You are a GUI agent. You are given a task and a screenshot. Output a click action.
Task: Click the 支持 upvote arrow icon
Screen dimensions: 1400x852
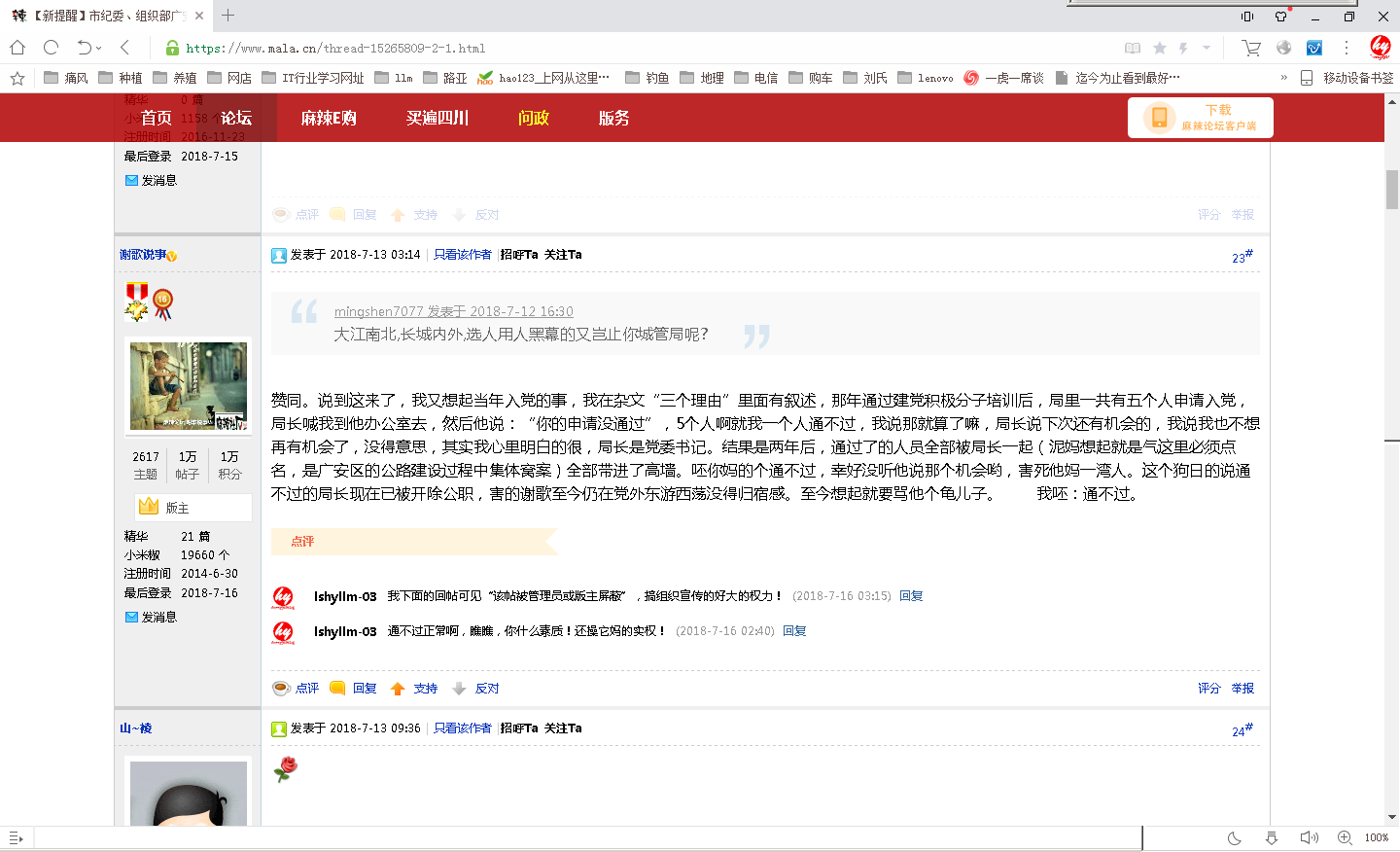tap(397, 688)
